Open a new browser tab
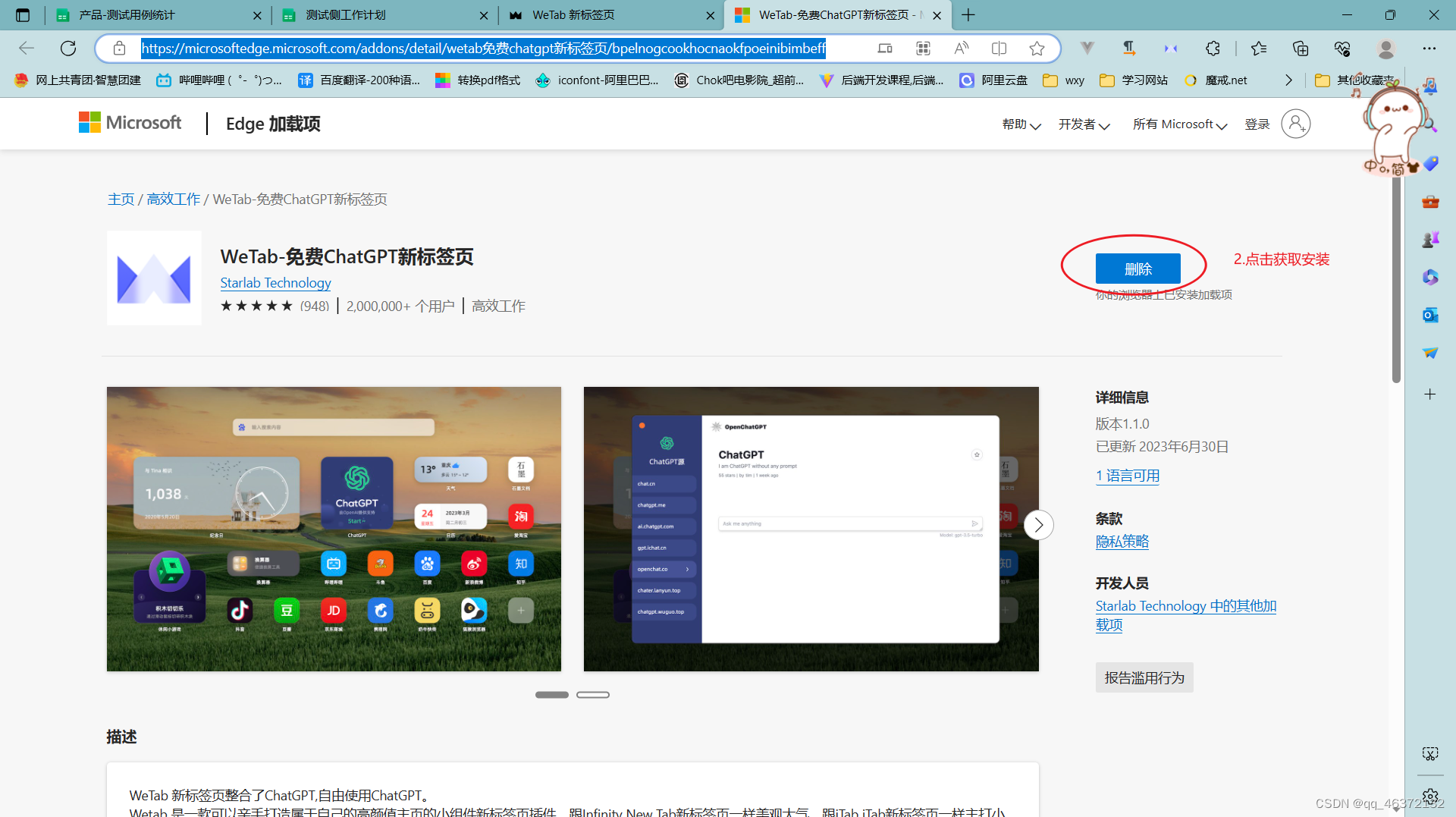This screenshot has width=1456, height=817. [968, 15]
